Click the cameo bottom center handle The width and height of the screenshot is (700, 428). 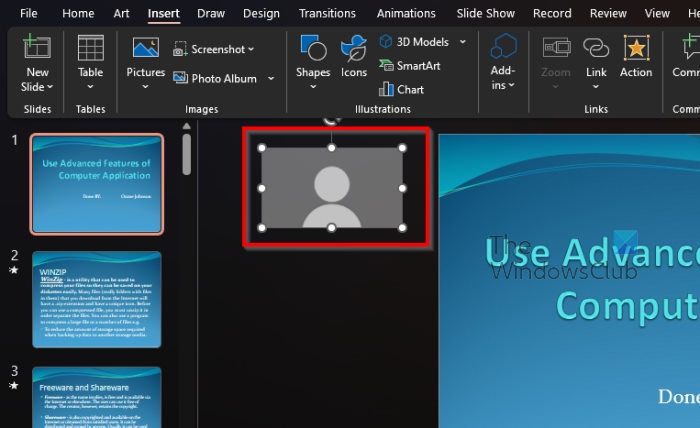point(332,228)
